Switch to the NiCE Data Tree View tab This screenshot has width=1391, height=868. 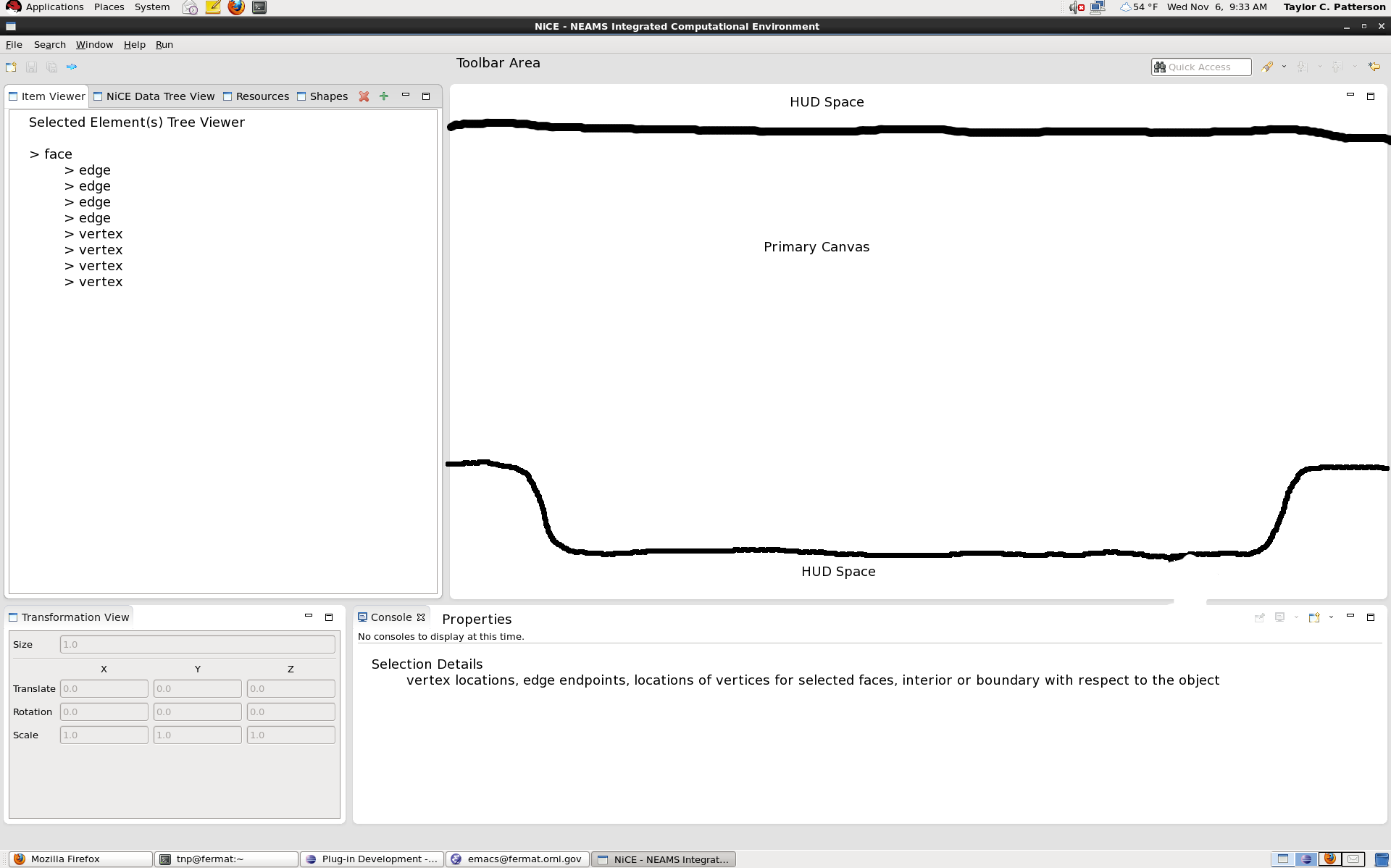(159, 96)
